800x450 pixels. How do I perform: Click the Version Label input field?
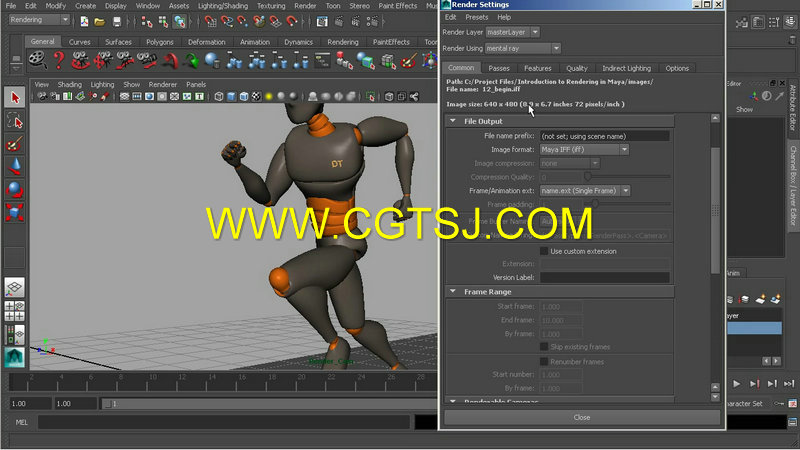[605, 277]
